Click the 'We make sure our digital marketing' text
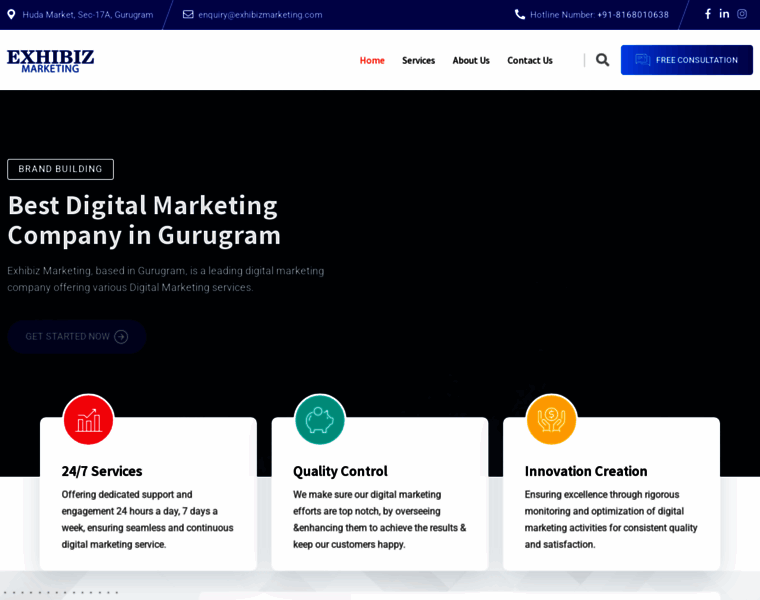Viewport: 760px width, 600px height. click(x=380, y=520)
